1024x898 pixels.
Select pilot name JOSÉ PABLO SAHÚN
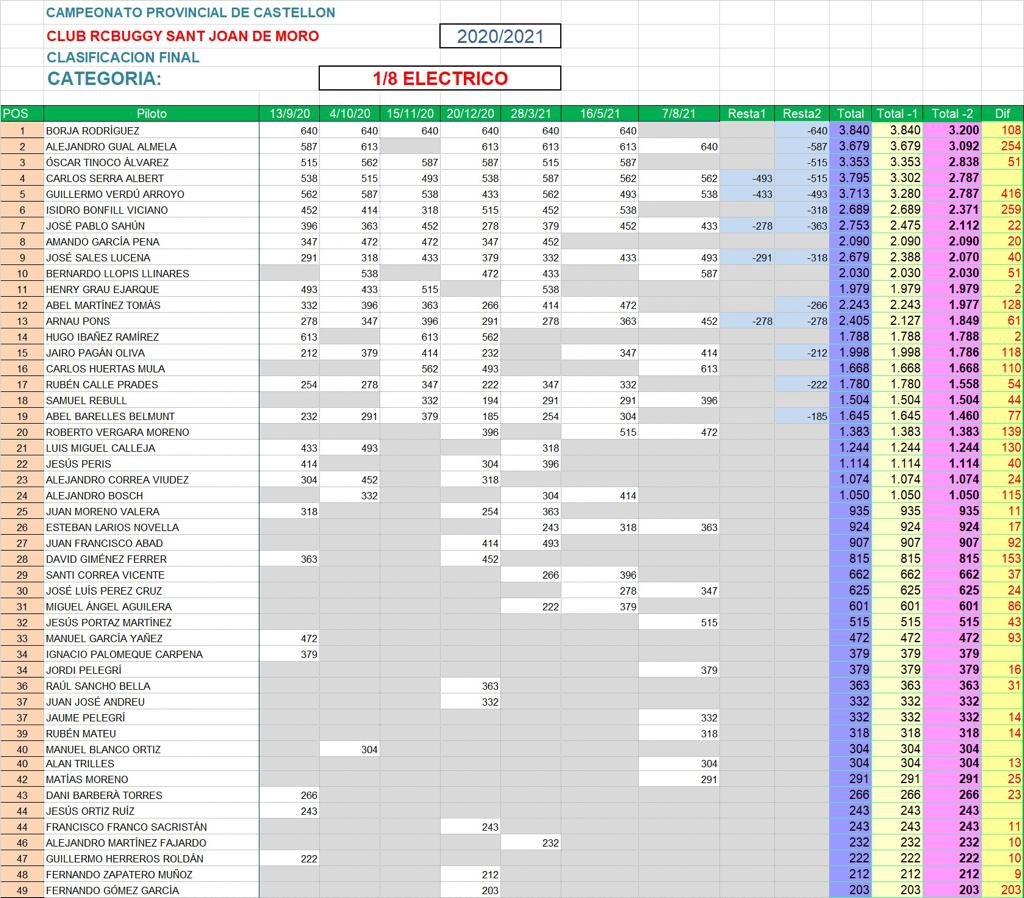coord(95,226)
